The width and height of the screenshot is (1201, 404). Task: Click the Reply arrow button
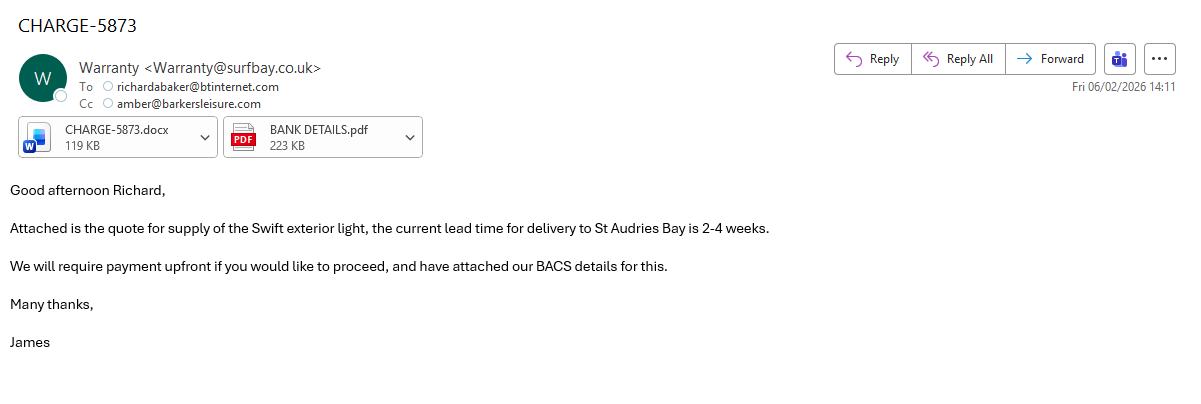[x=872, y=59]
